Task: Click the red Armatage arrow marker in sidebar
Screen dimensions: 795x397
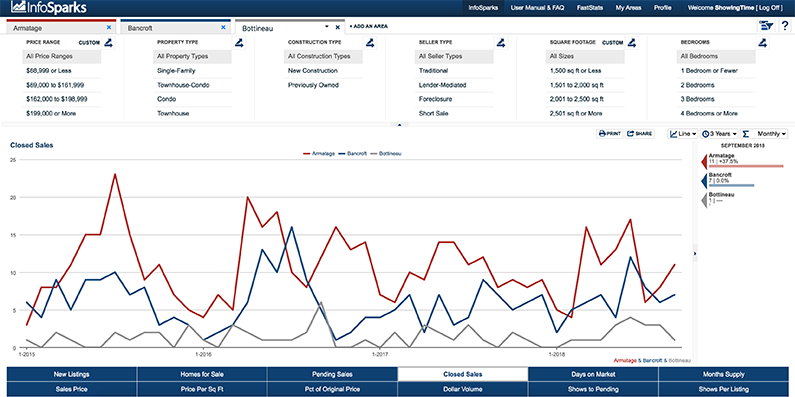Action: (x=704, y=161)
